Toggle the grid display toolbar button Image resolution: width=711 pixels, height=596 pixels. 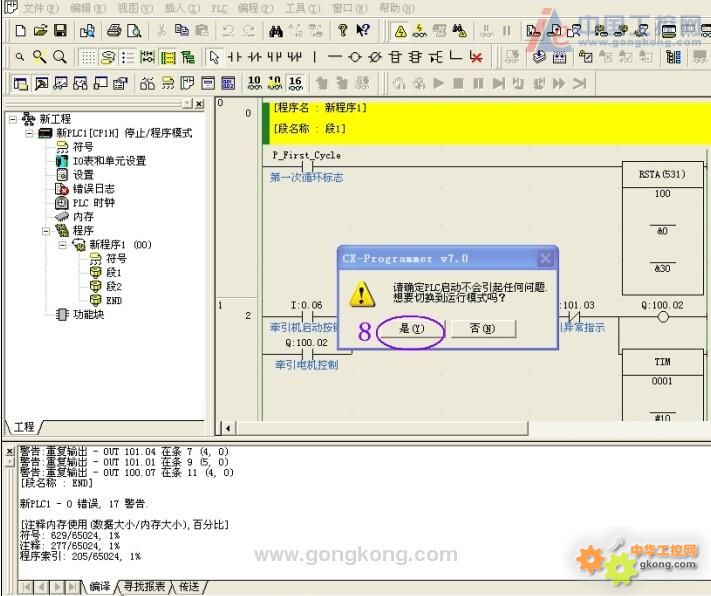coord(88,58)
